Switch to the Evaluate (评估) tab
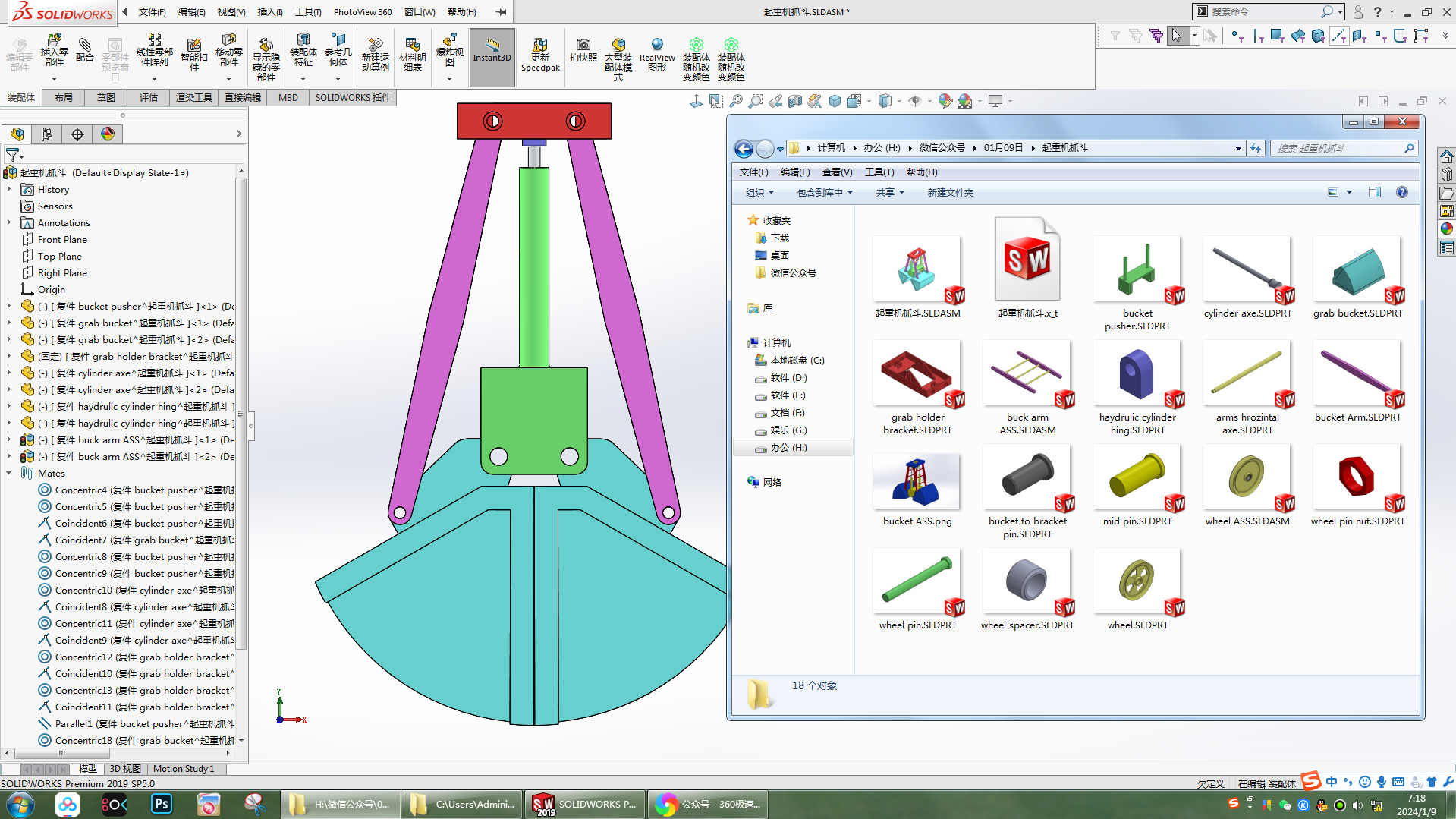The height and width of the screenshot is (819, 1456). click(x=149, y=98)
